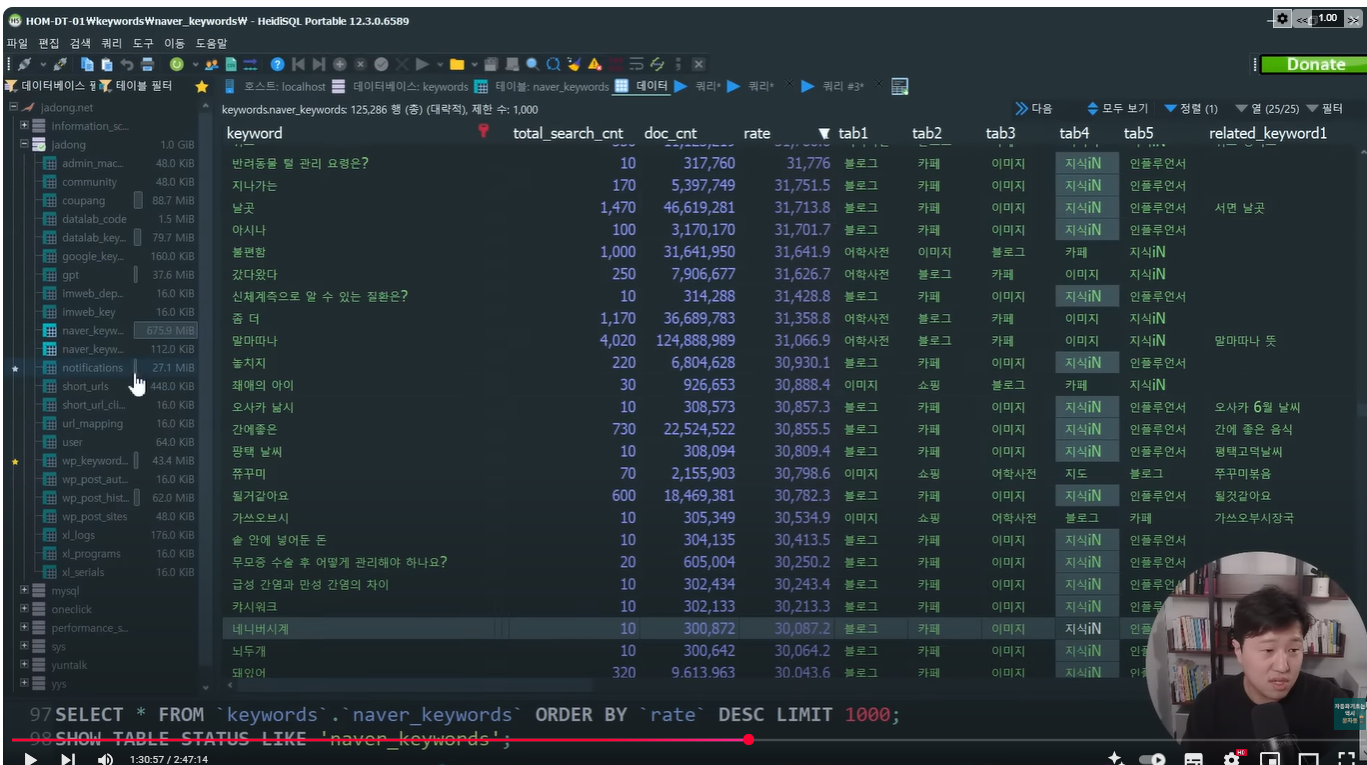Open the 쿼리 menu
Image resolution: width=1367 pixels, height=765 pixels.
pyautogui.click(x=112, y=43)
